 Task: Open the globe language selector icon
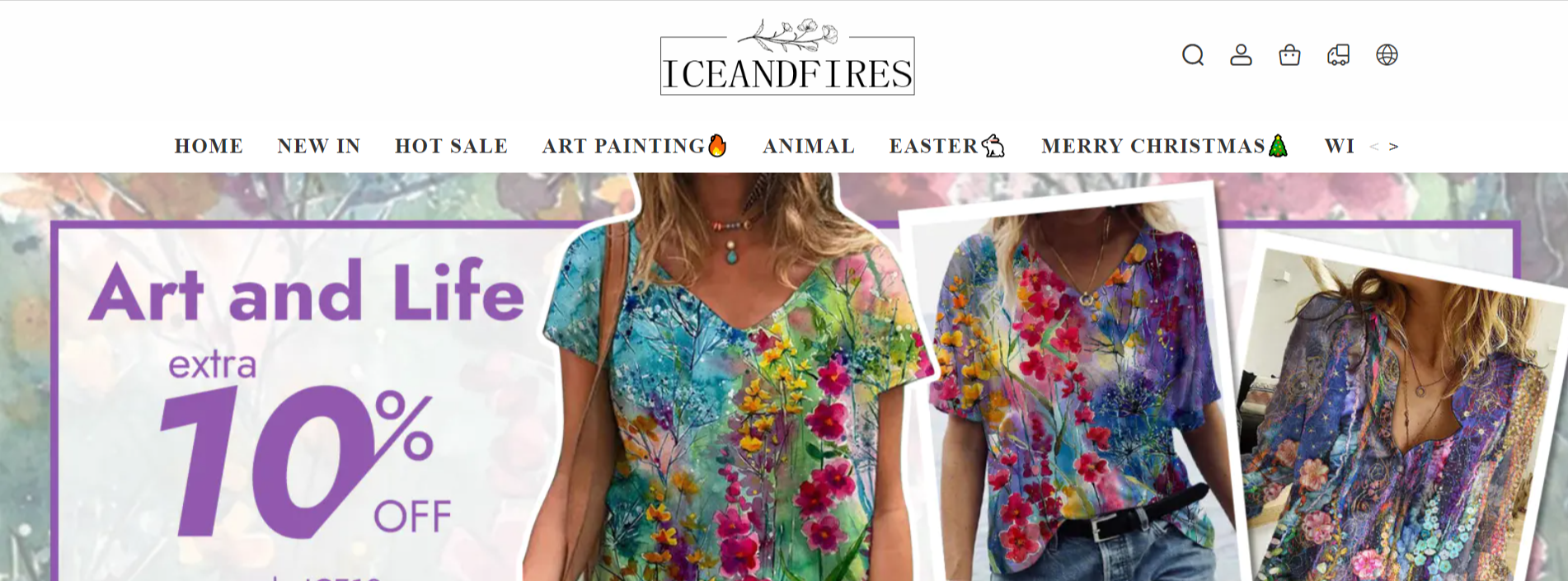coord(1387,55)
